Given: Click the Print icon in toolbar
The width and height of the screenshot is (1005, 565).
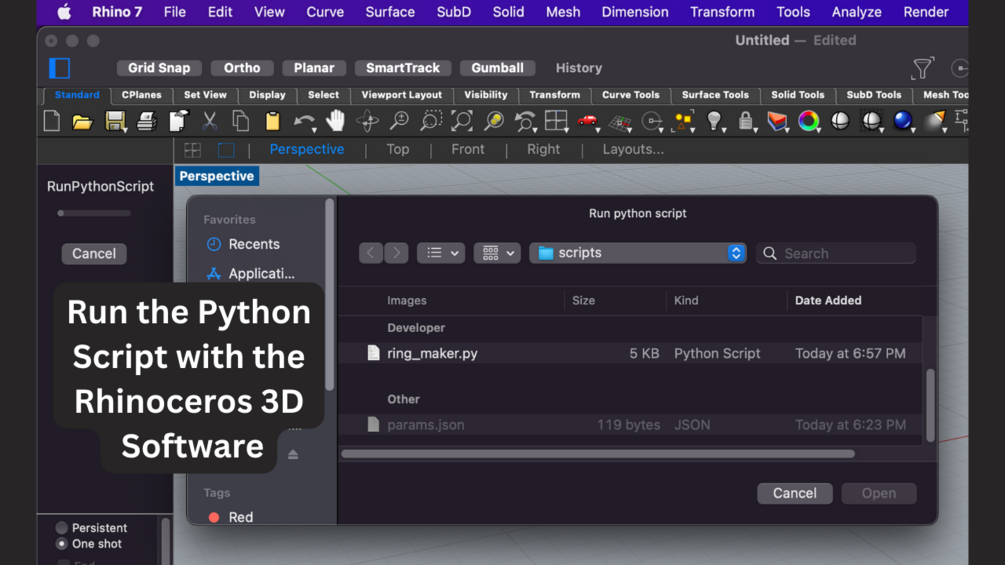Looking at the screenshot, I should [x=147, y=121].
